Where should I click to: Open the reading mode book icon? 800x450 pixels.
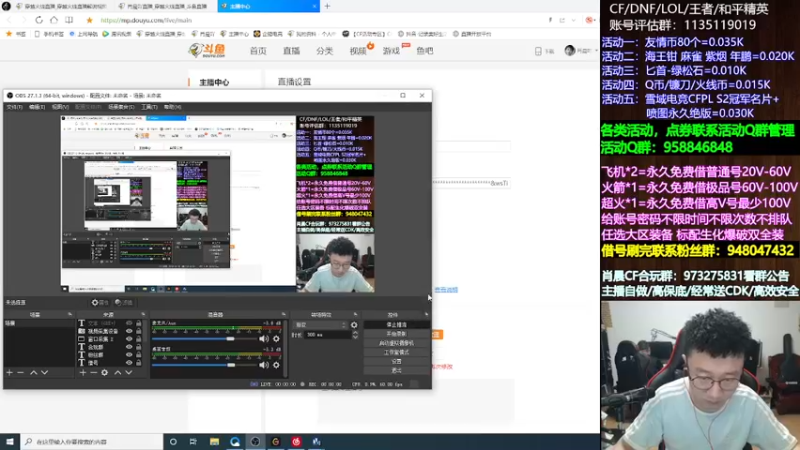[69, 20]
